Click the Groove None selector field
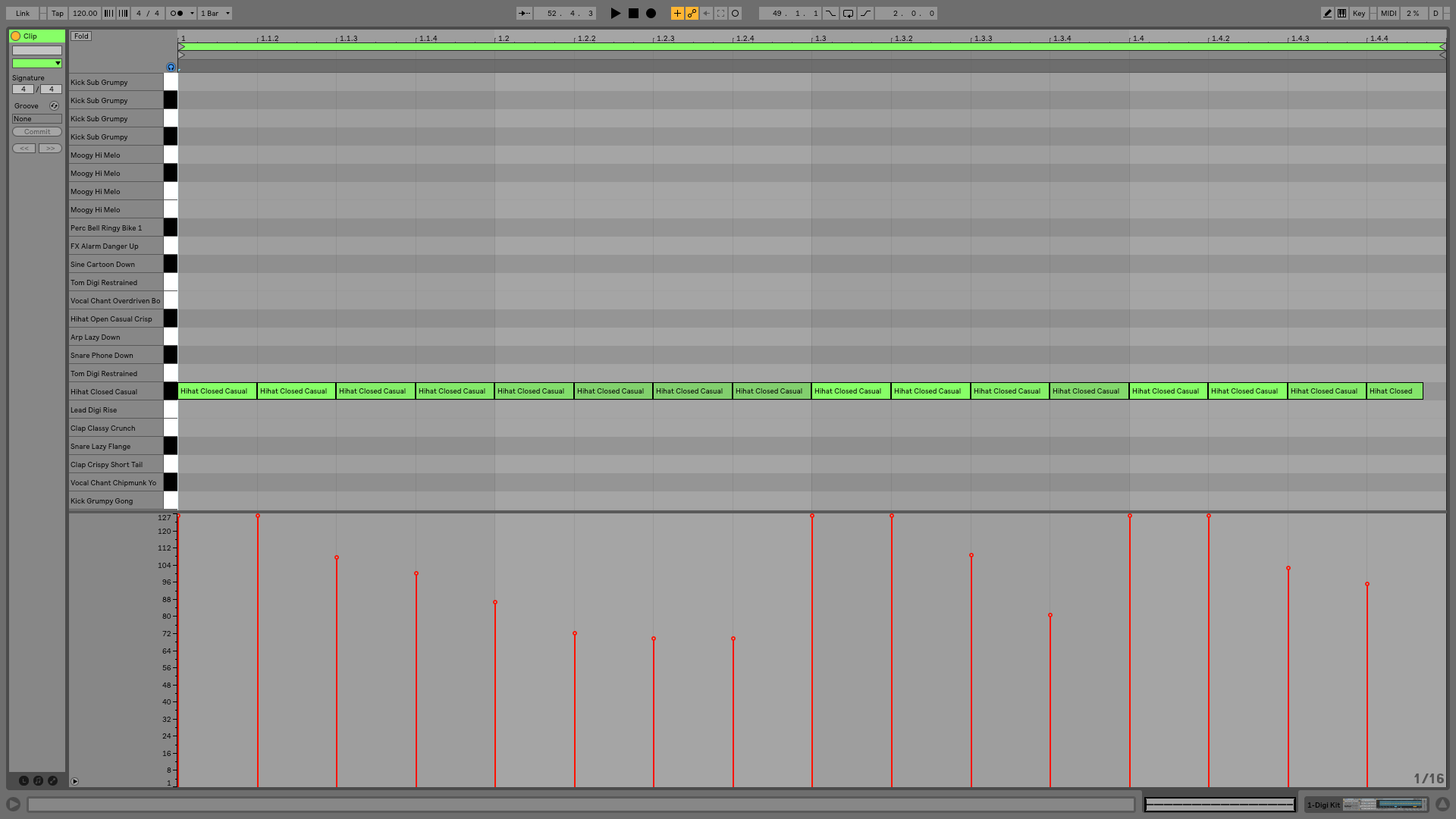This screenshot has height=819, width=1456. [36, 119]
